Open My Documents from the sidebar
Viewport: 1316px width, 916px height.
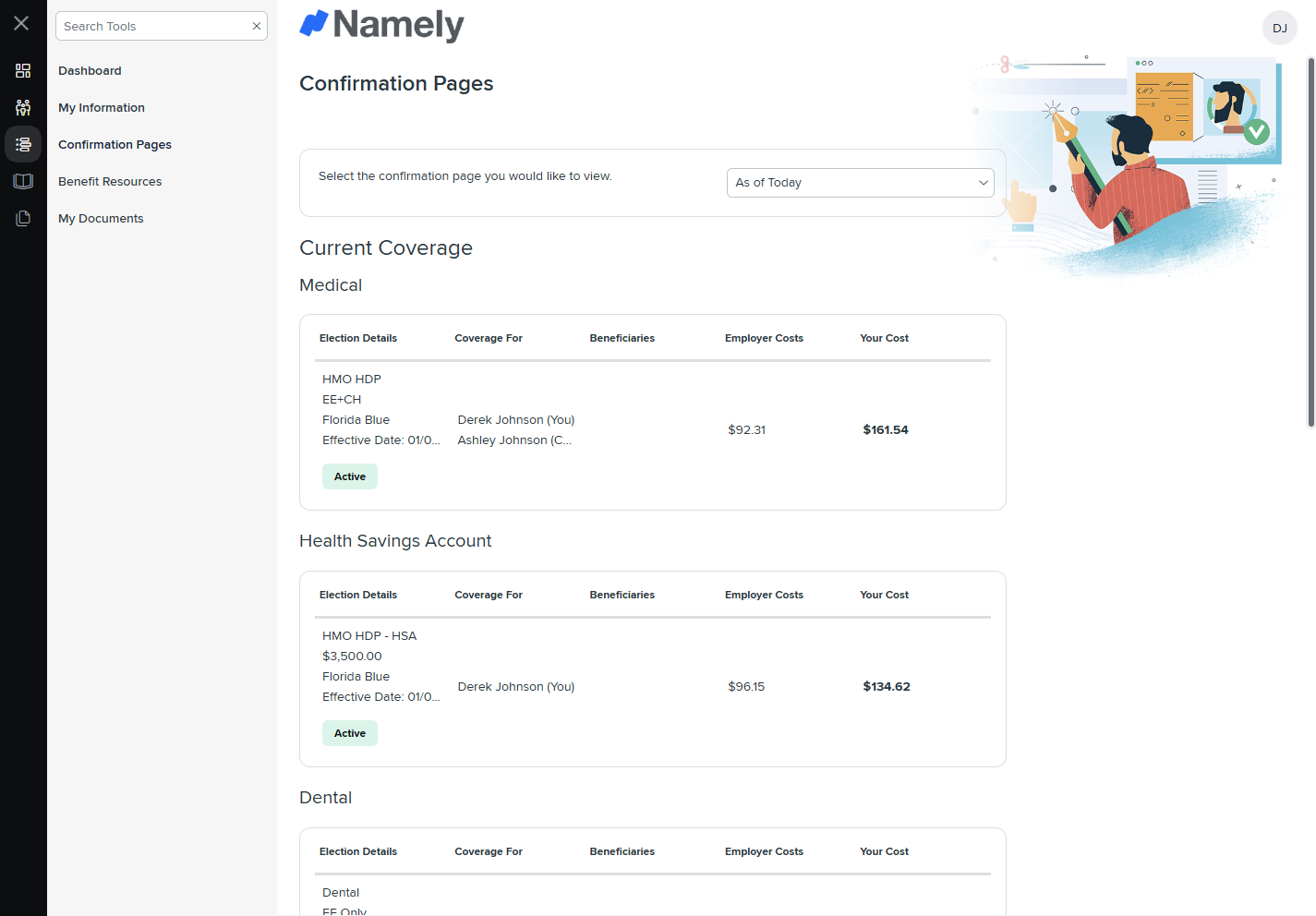pyautogui.click(x=101, y=218)
